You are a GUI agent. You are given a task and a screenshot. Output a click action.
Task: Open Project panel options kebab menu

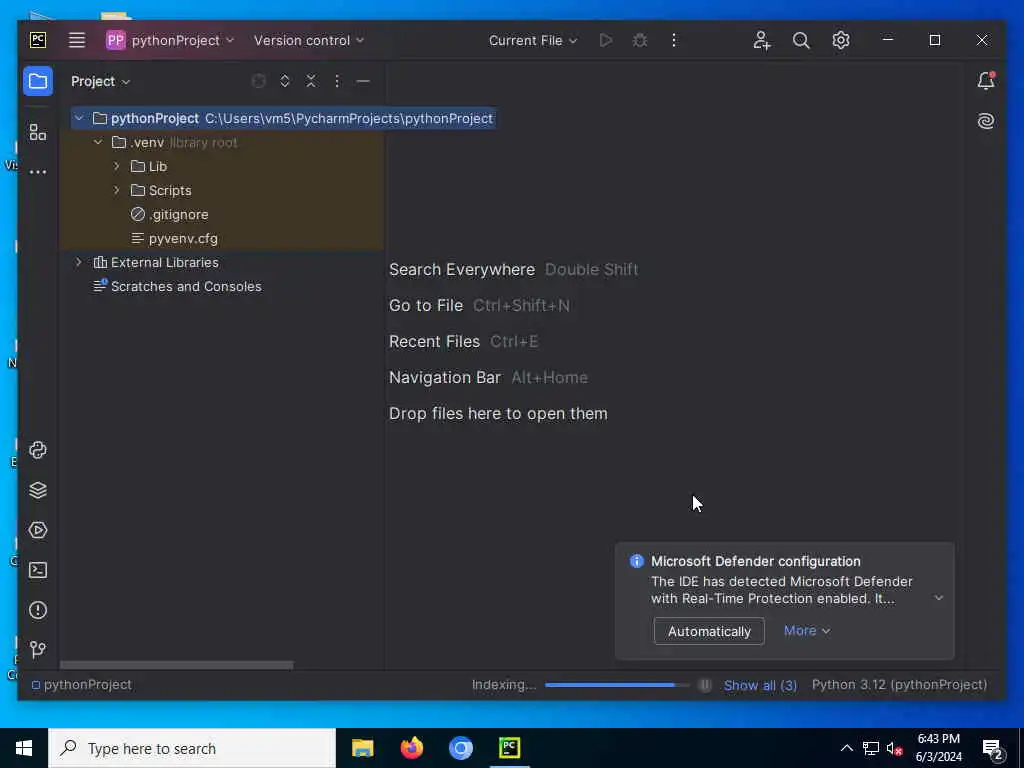pyautogui.click(x=337, y=81)
